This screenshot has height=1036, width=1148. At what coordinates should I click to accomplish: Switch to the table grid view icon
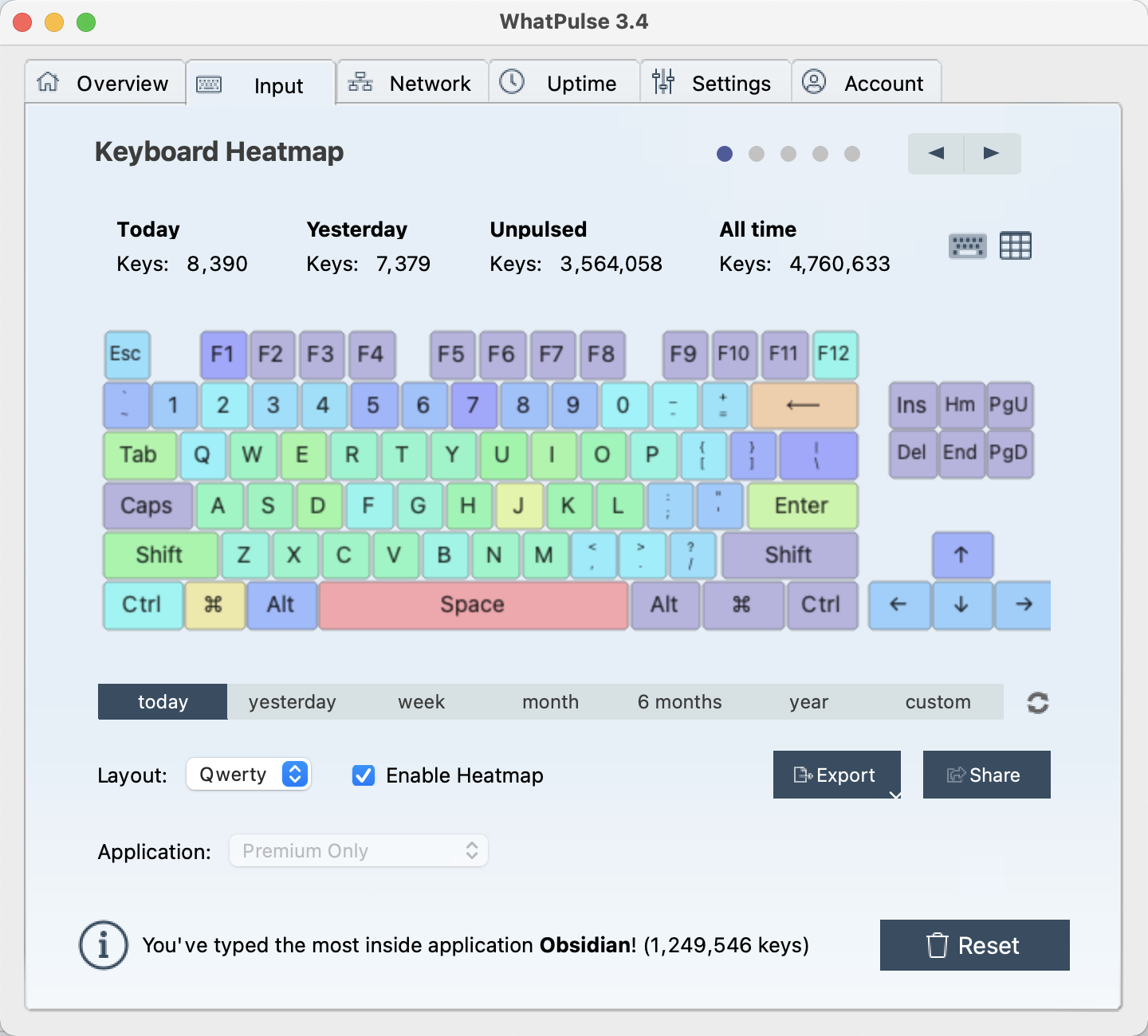1015,246
